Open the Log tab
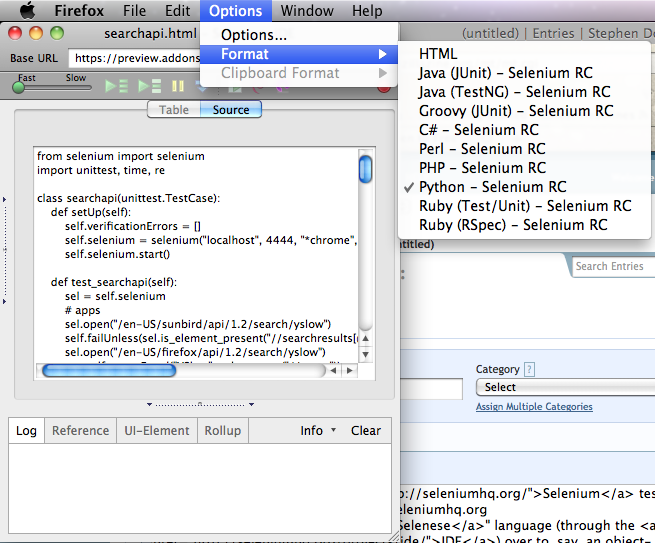The image size is (655, 543). [x=26, y=430]
